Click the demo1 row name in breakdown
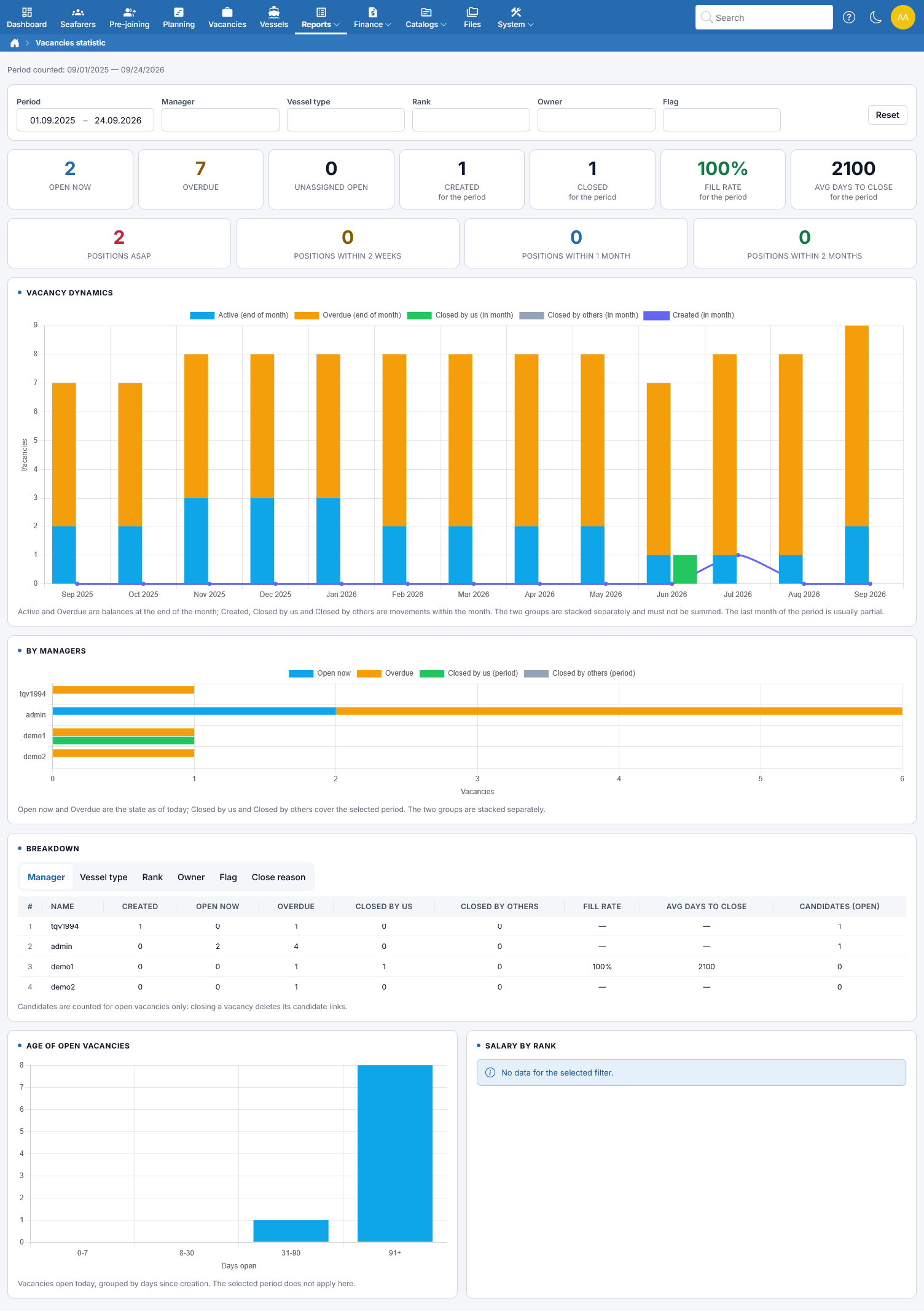The image size is (924, 1312). coord(62,967)
